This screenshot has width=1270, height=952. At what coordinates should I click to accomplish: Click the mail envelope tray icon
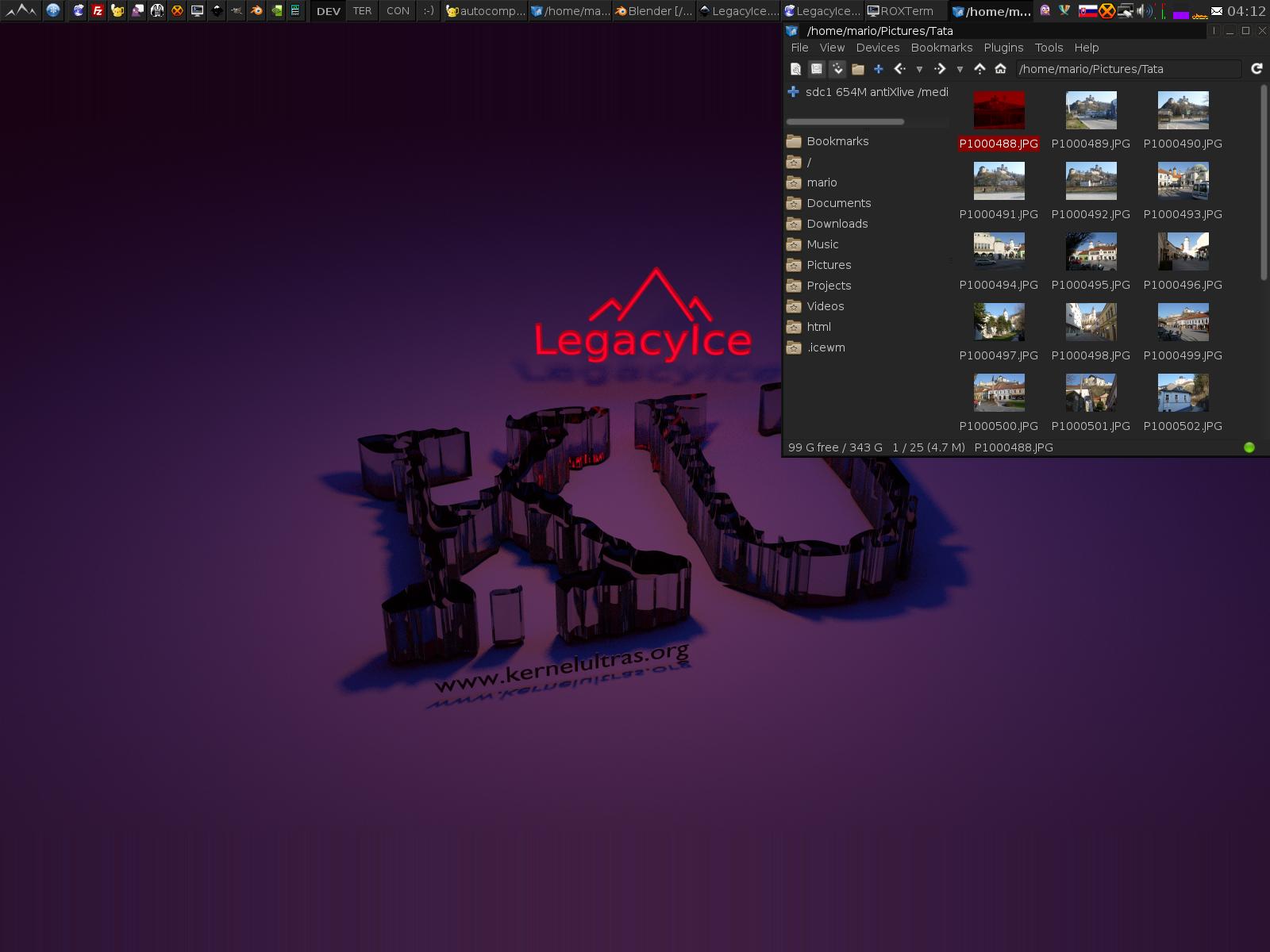click(1217, 11)
